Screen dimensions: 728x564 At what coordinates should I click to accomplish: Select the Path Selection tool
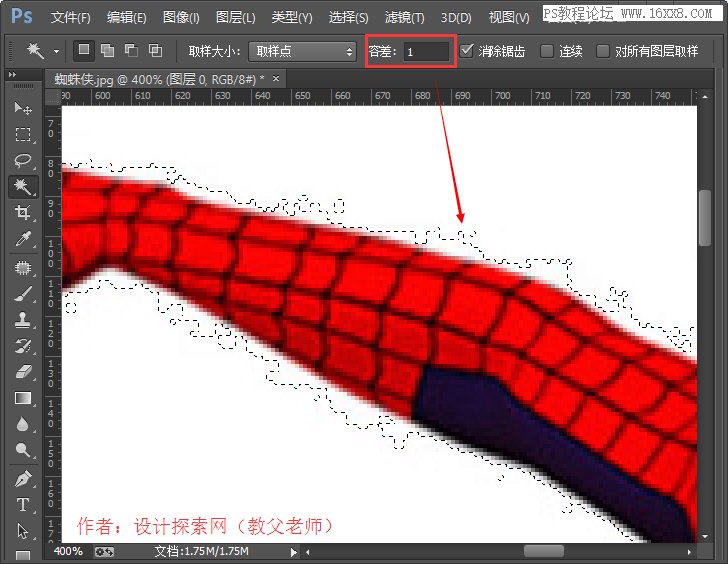point(23,531)
